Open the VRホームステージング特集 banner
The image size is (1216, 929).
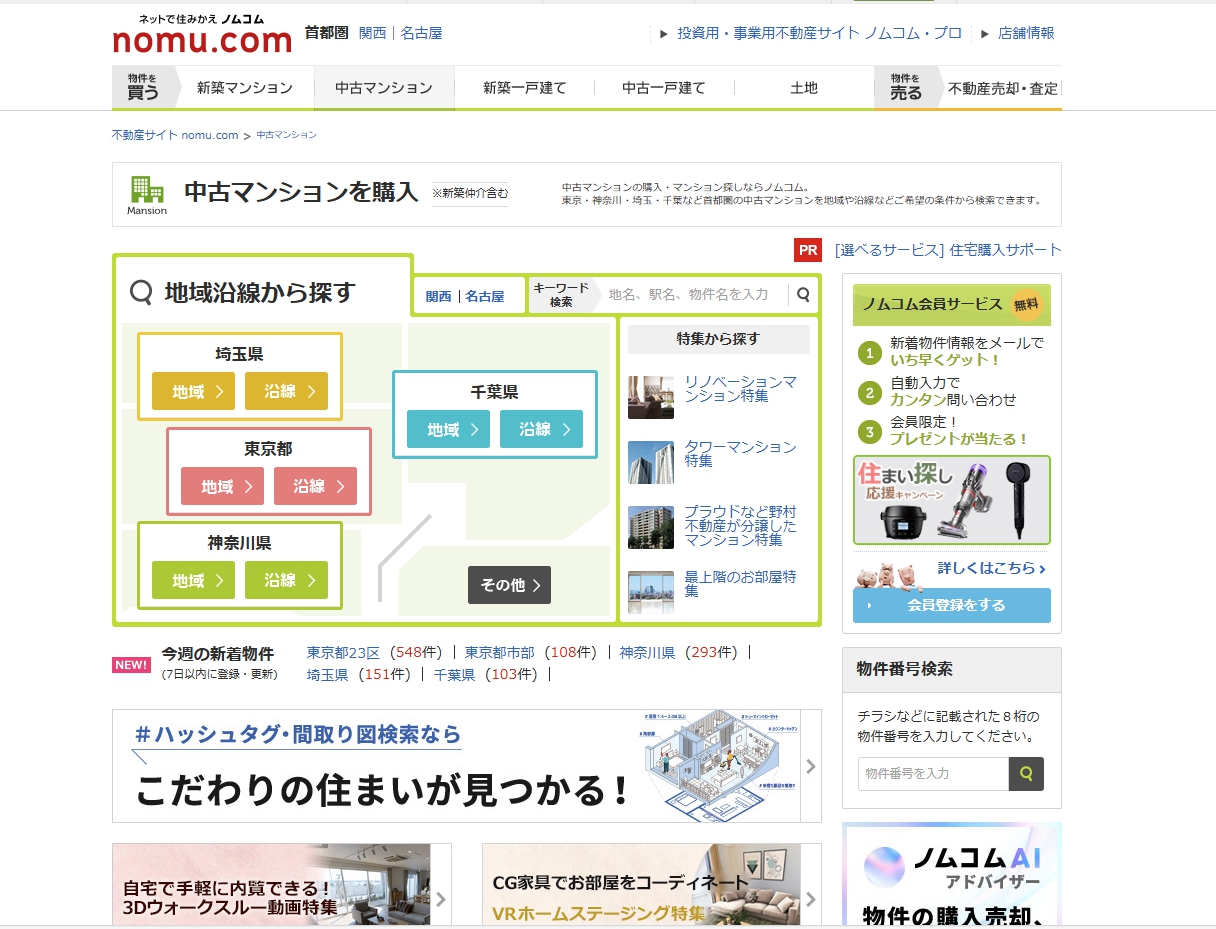[652, 886]
